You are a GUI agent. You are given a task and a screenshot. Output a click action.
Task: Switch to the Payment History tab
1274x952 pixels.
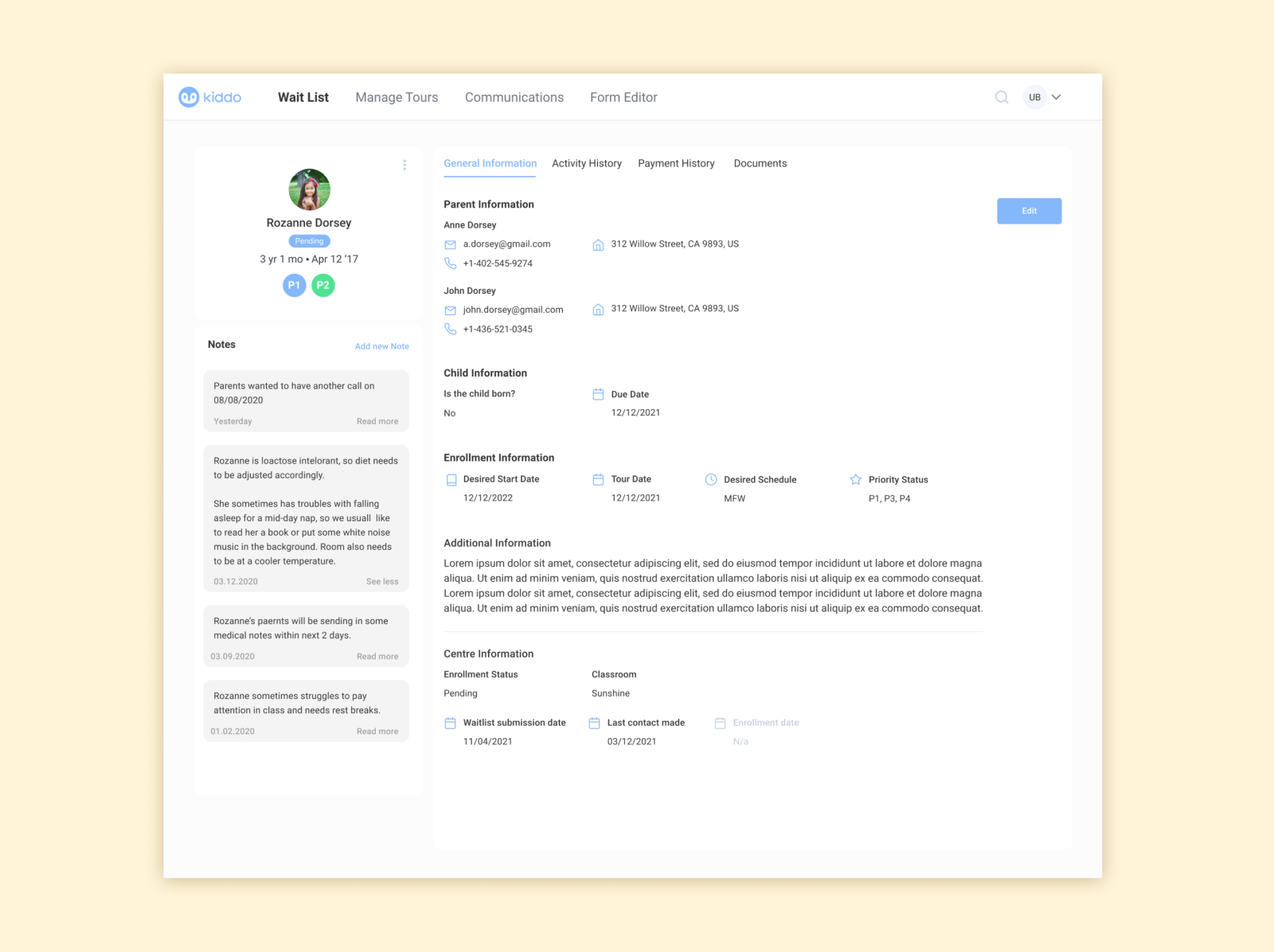(676, 163)
